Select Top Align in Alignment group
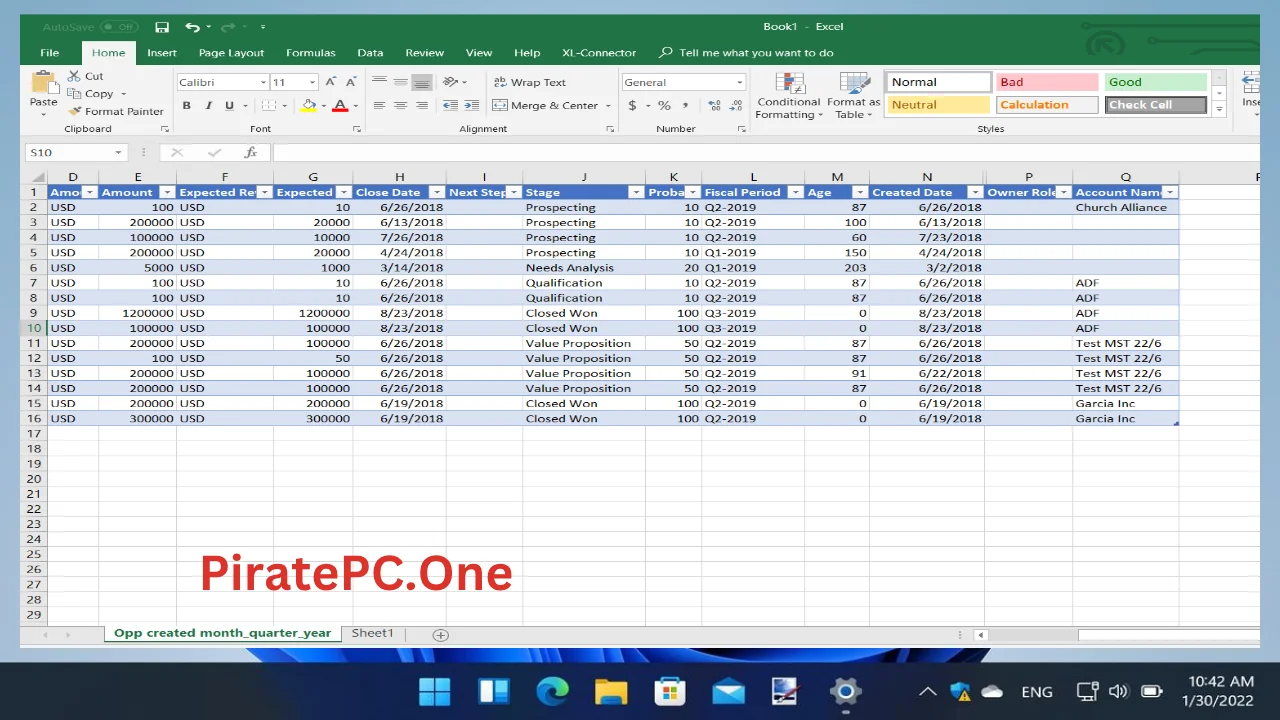 [x=379, y=82]
